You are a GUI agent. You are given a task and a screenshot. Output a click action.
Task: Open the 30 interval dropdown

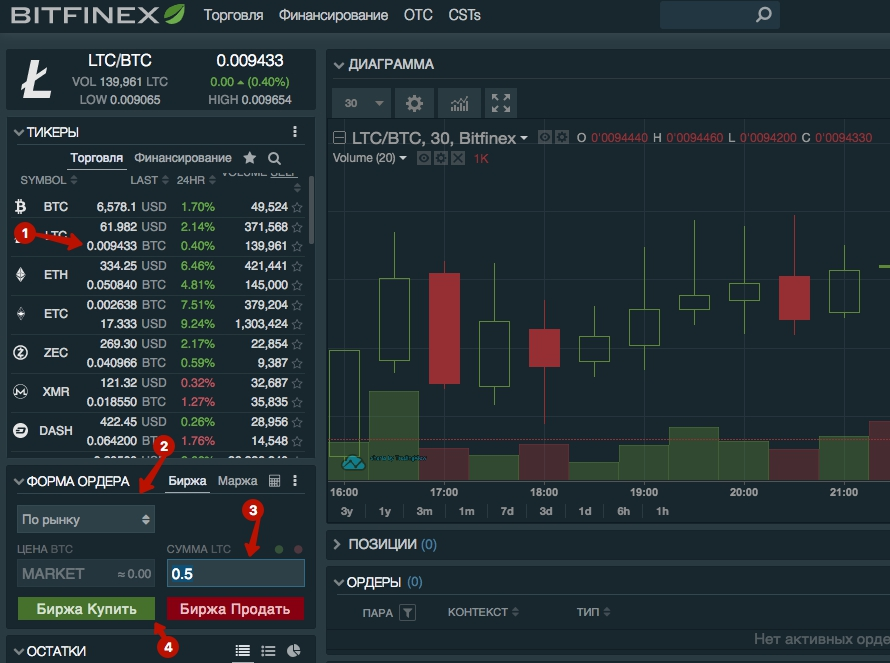pos(362,103)
